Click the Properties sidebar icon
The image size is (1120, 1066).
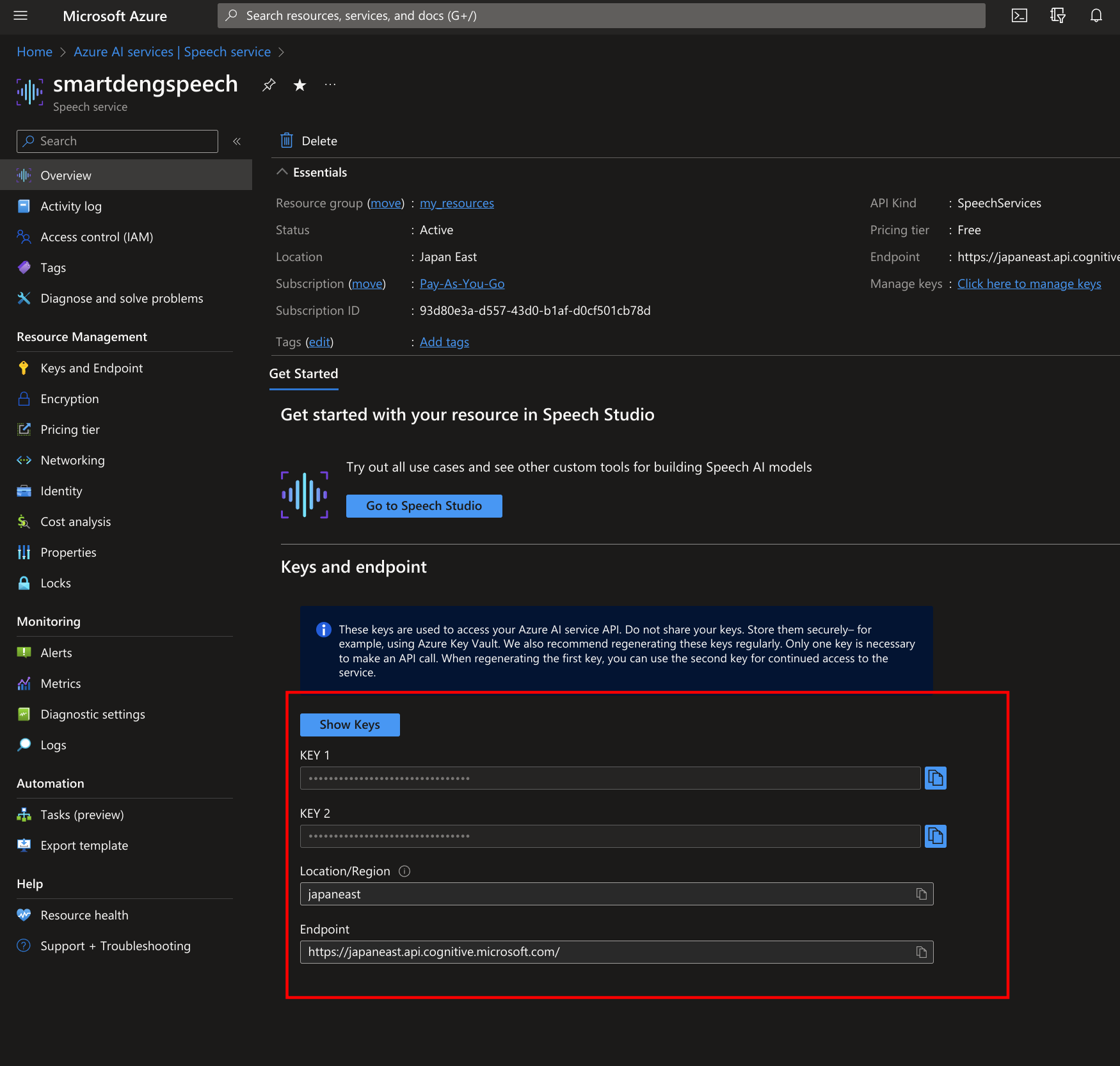24,552
